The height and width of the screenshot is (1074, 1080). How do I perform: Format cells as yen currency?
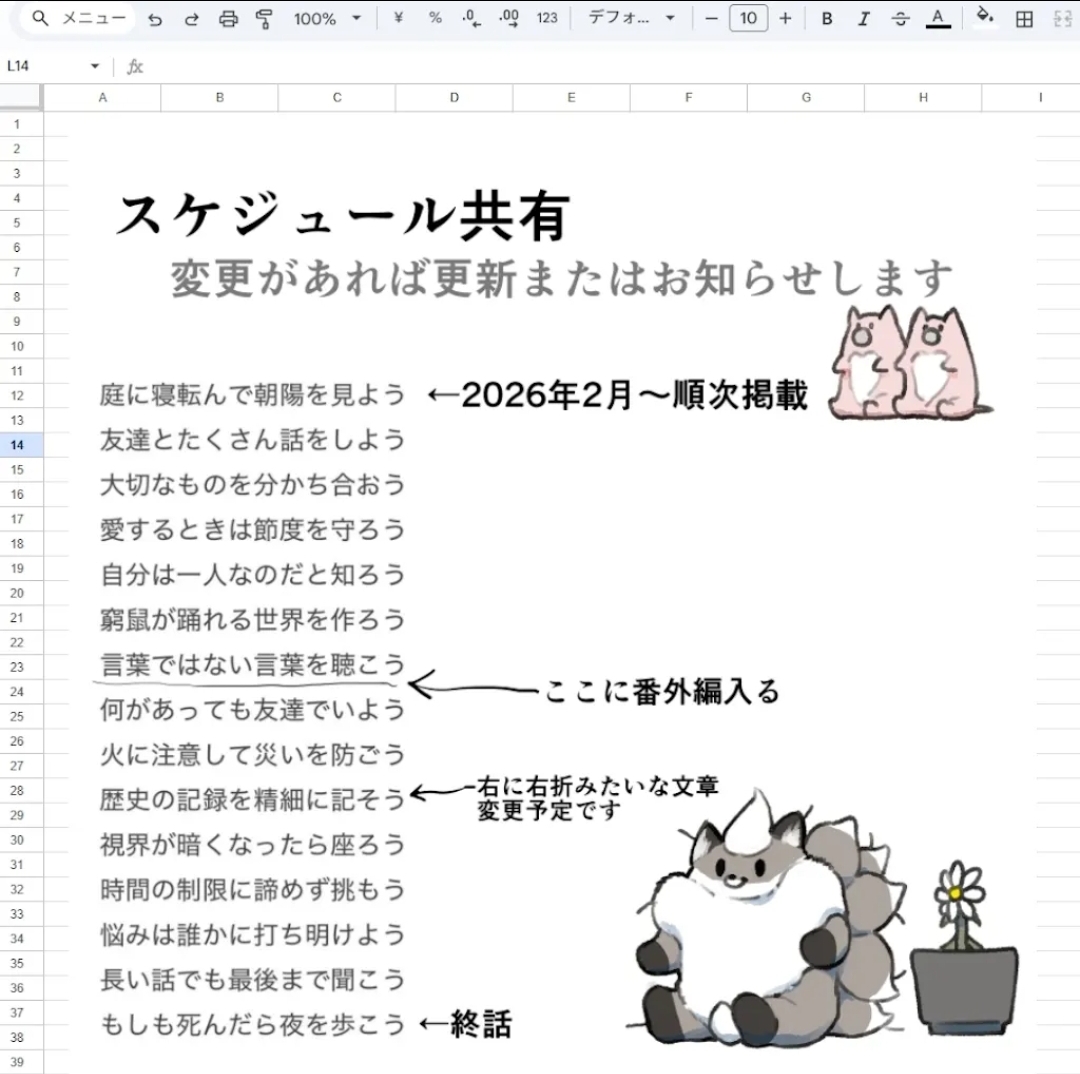coord(398,18)
